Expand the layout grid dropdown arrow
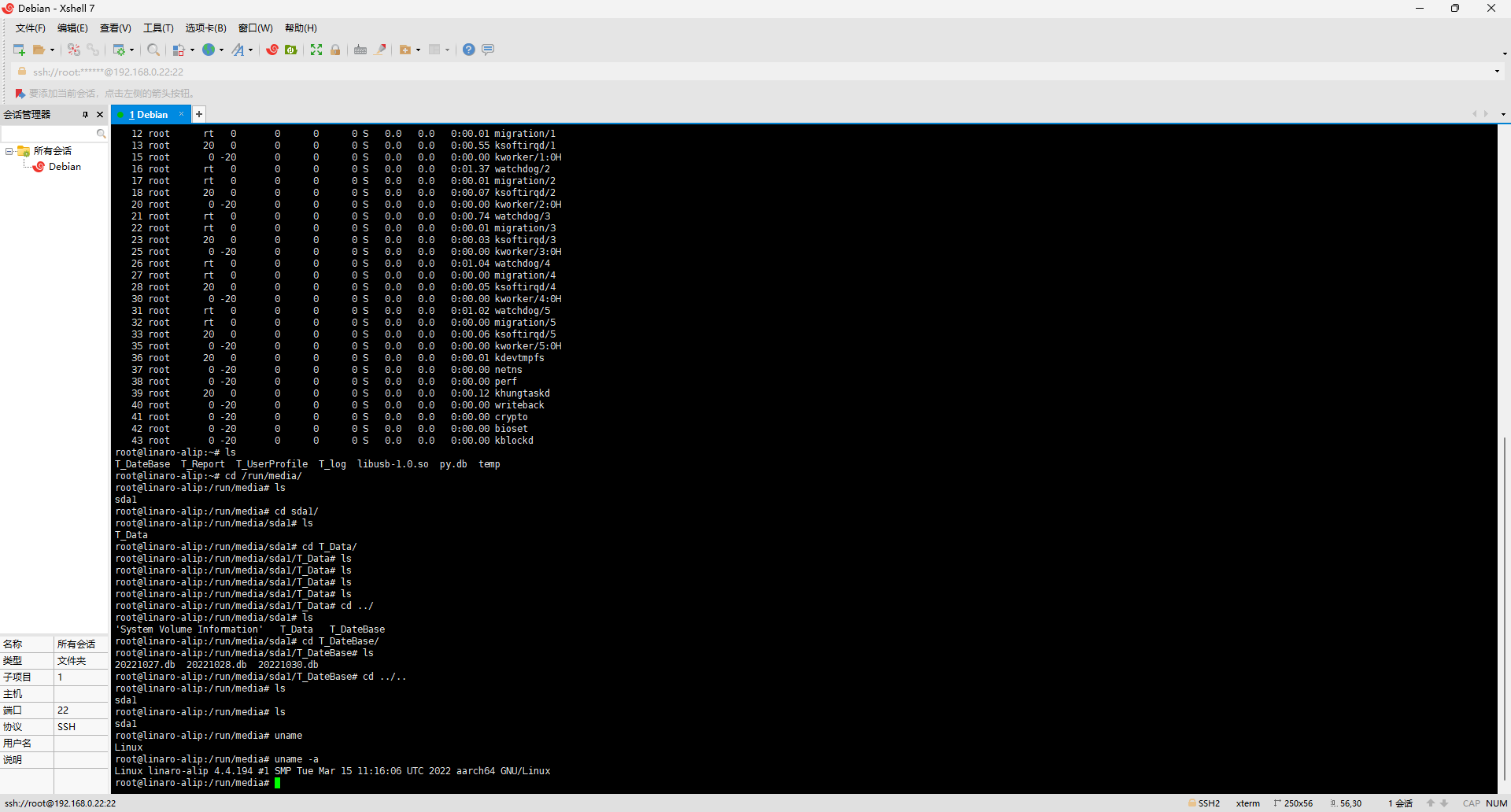Image resolution: width=1511 pixels, height=812 pixels. [447, 50]
